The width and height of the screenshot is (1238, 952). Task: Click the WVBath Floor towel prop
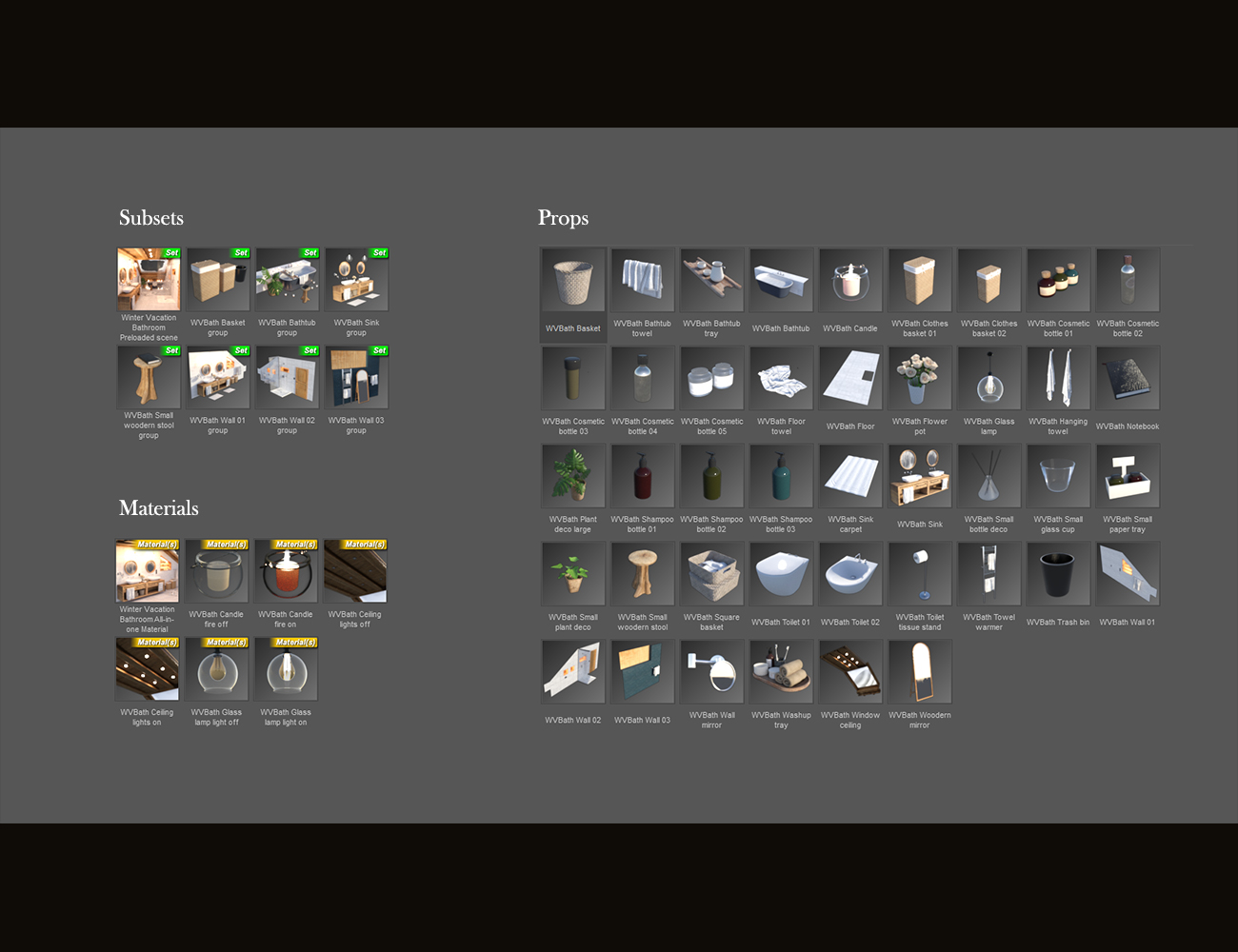[x=782, y=378]
